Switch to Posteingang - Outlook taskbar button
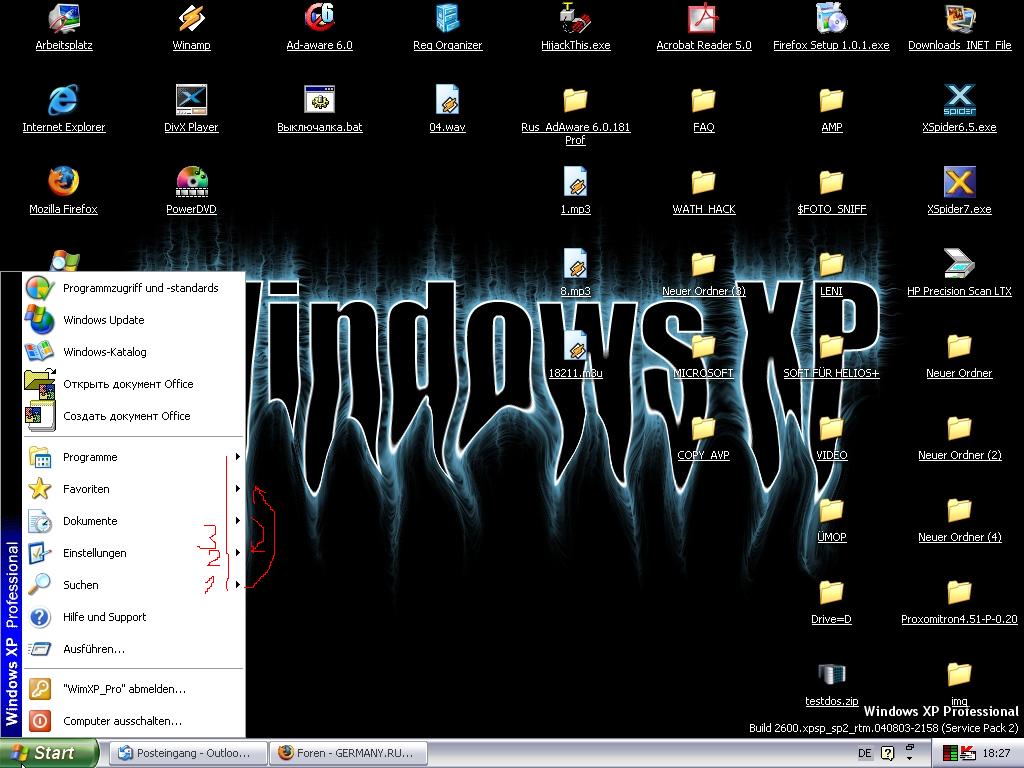This screenshot has width=1024, height=768. pyautogui.click(x=188, y=753)
